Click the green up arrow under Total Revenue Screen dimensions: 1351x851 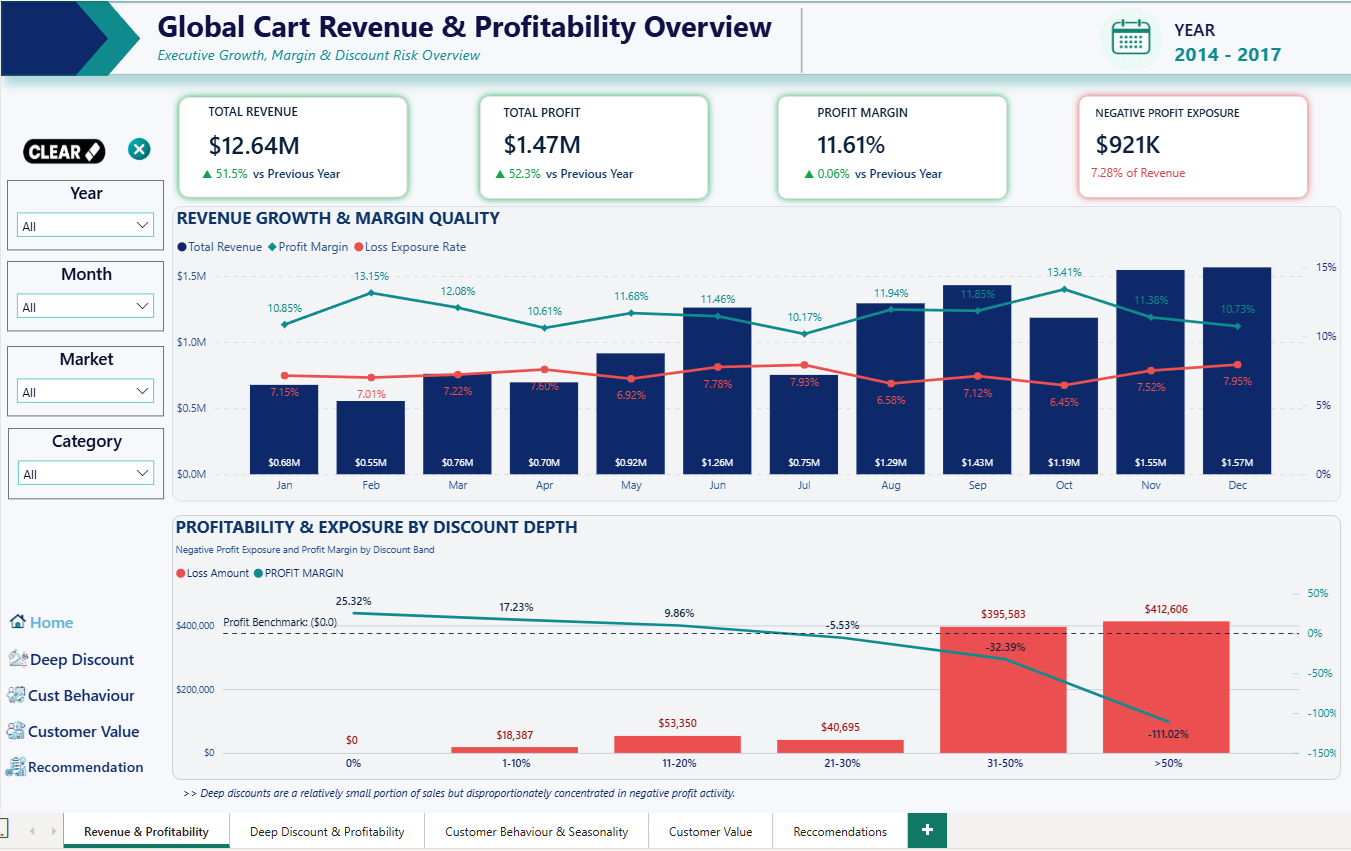pyautogui.click(x=207, y=174)
